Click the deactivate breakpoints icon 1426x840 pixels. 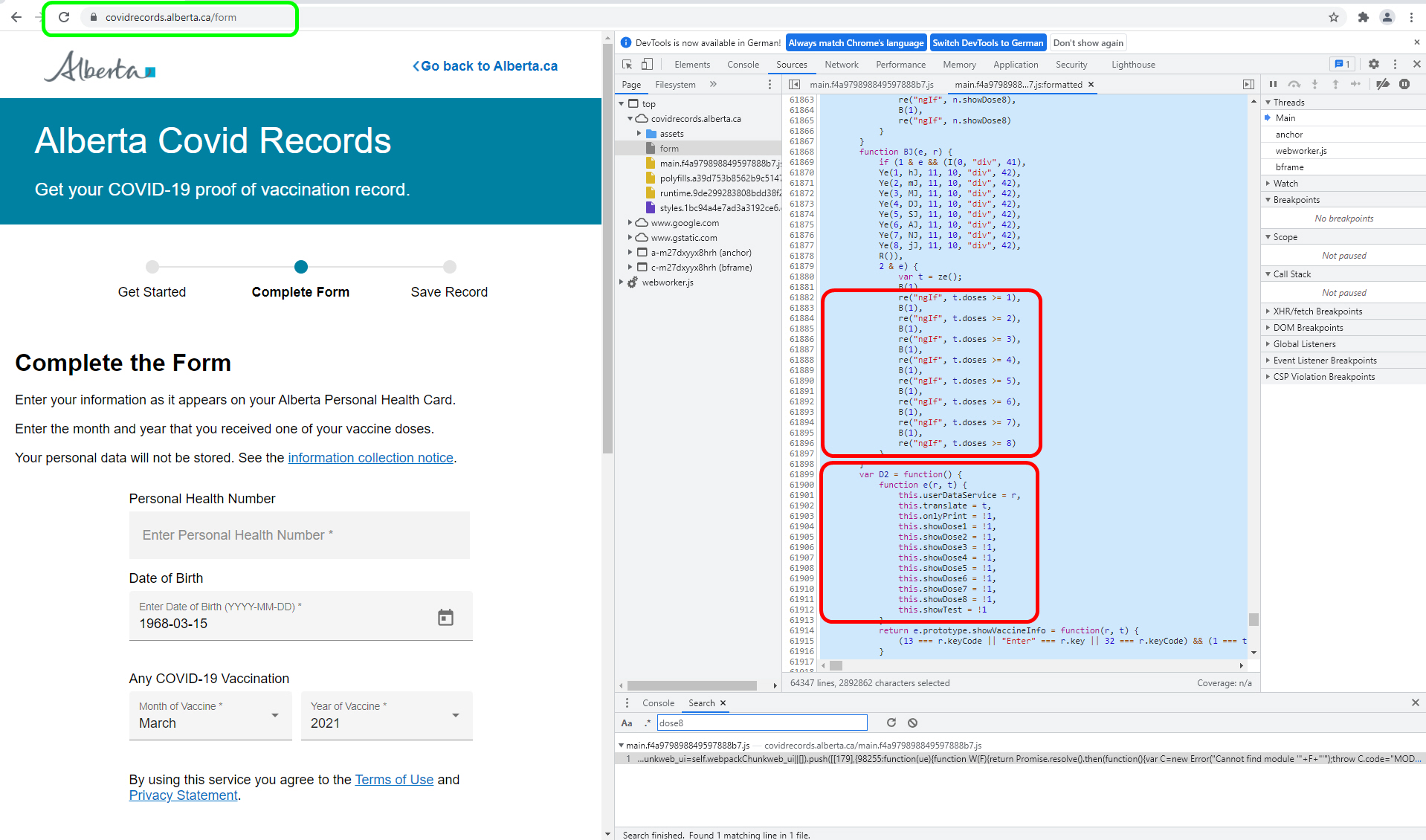pos(1382,85)
